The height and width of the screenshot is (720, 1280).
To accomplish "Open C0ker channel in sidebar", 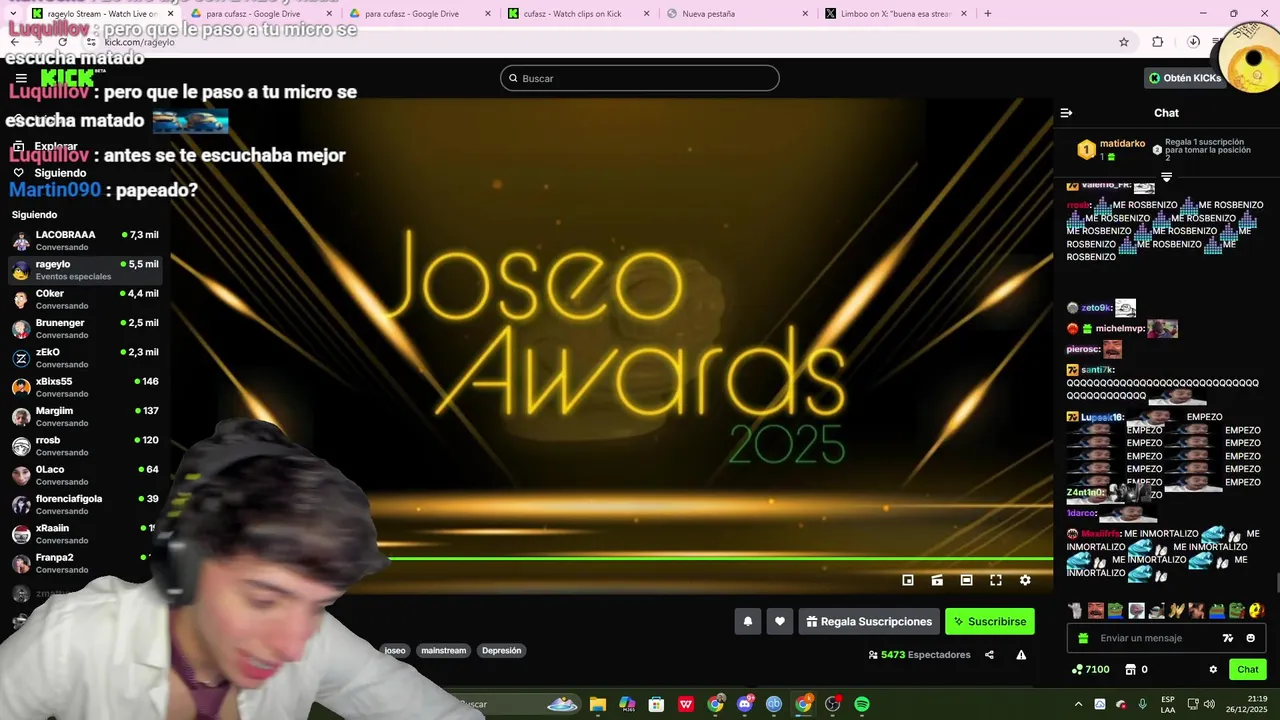I will tap(84, 299).
